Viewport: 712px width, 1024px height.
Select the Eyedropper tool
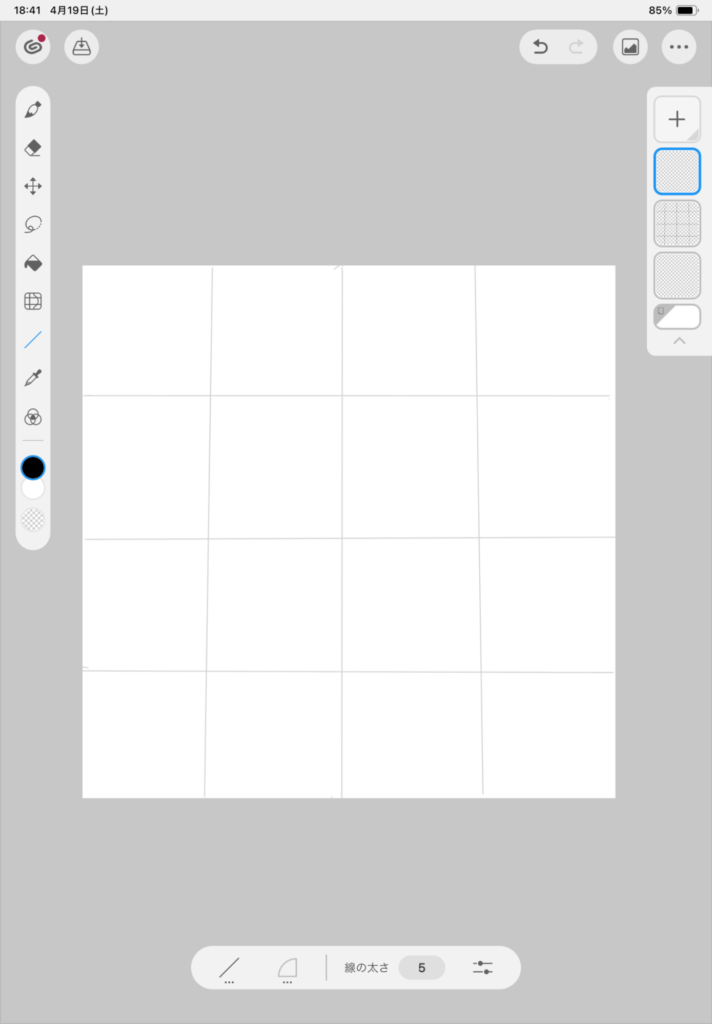[x=33, y=377]
